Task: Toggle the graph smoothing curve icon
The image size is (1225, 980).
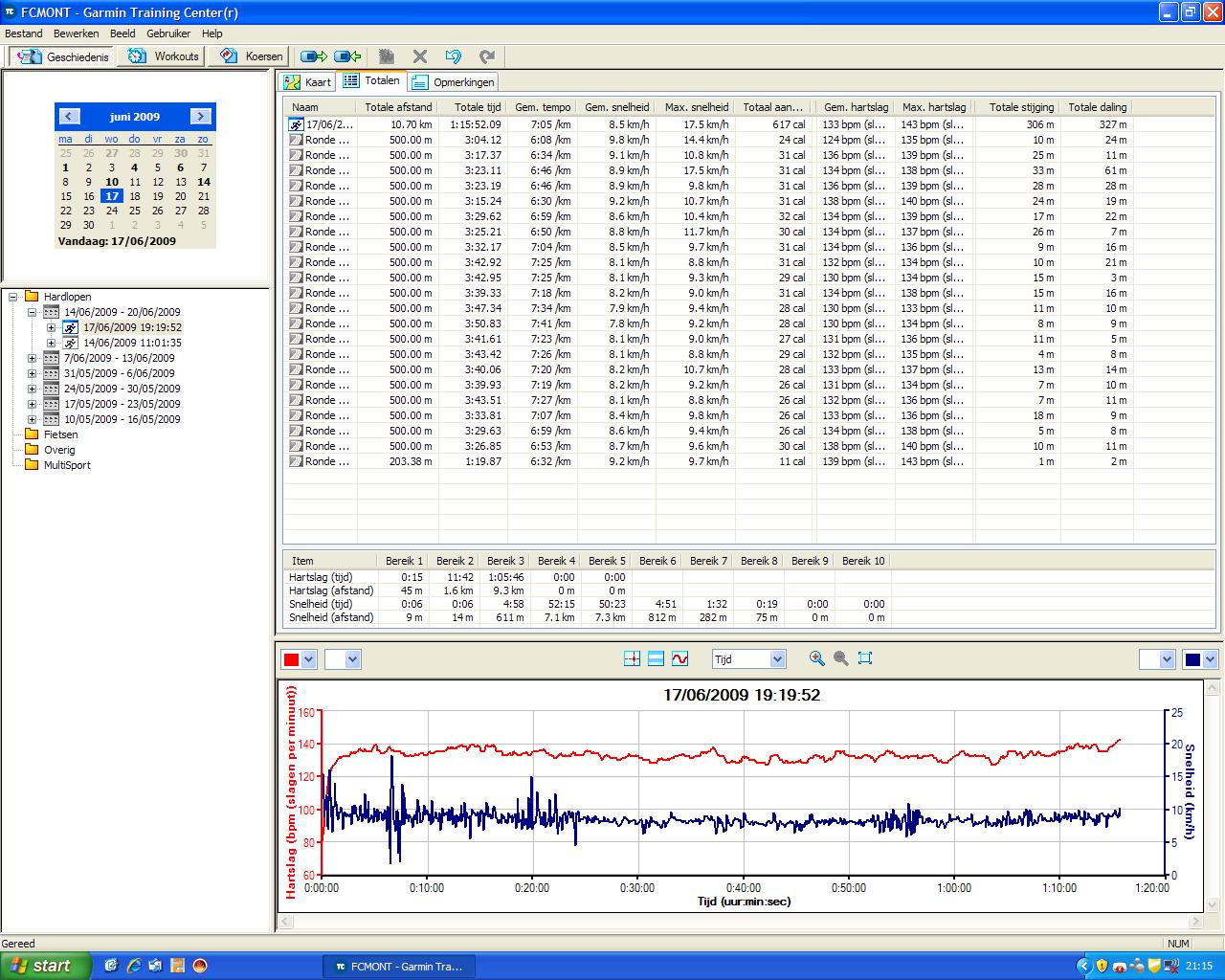Action: (x=679, y=658)
